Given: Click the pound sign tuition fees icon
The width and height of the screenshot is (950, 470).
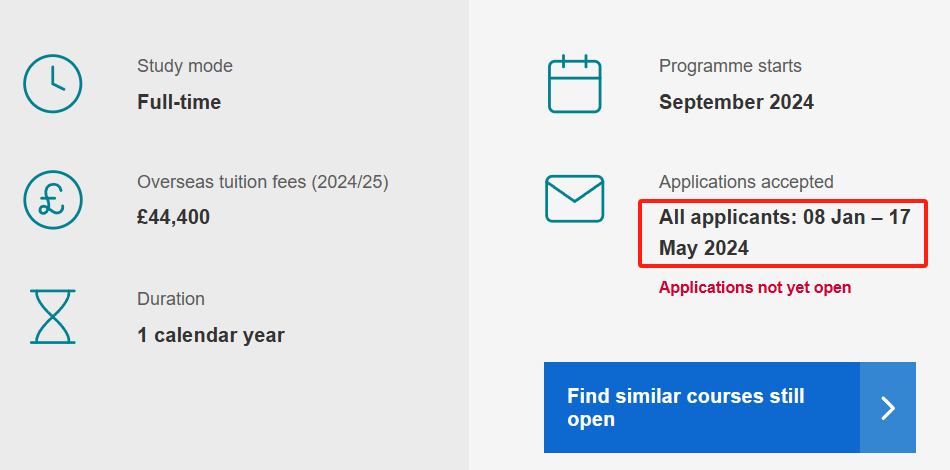Looking at the screenshot, I should click(x=53, y=200).
